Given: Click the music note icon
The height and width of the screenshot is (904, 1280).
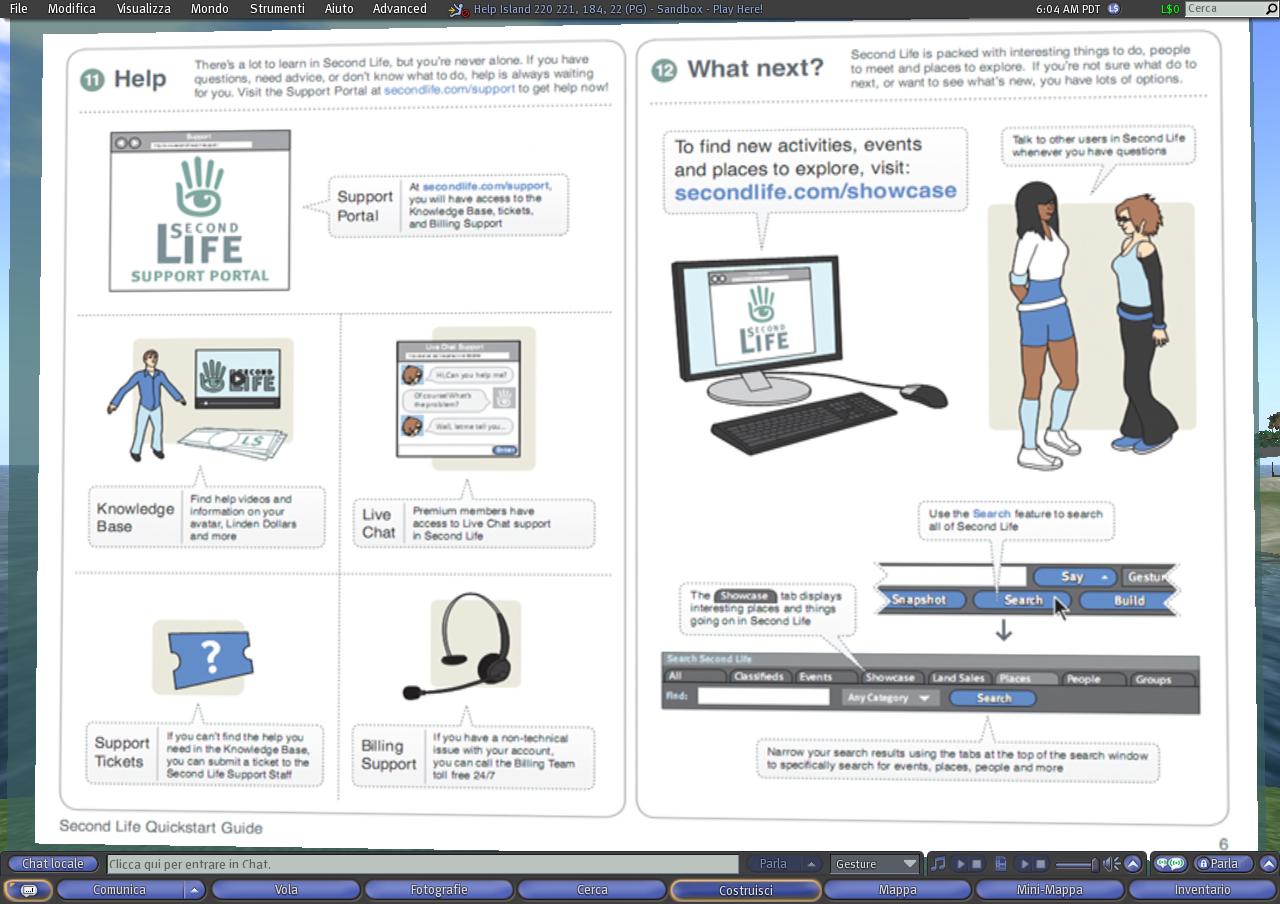Looking at the screenshot, I should (937, 864).
